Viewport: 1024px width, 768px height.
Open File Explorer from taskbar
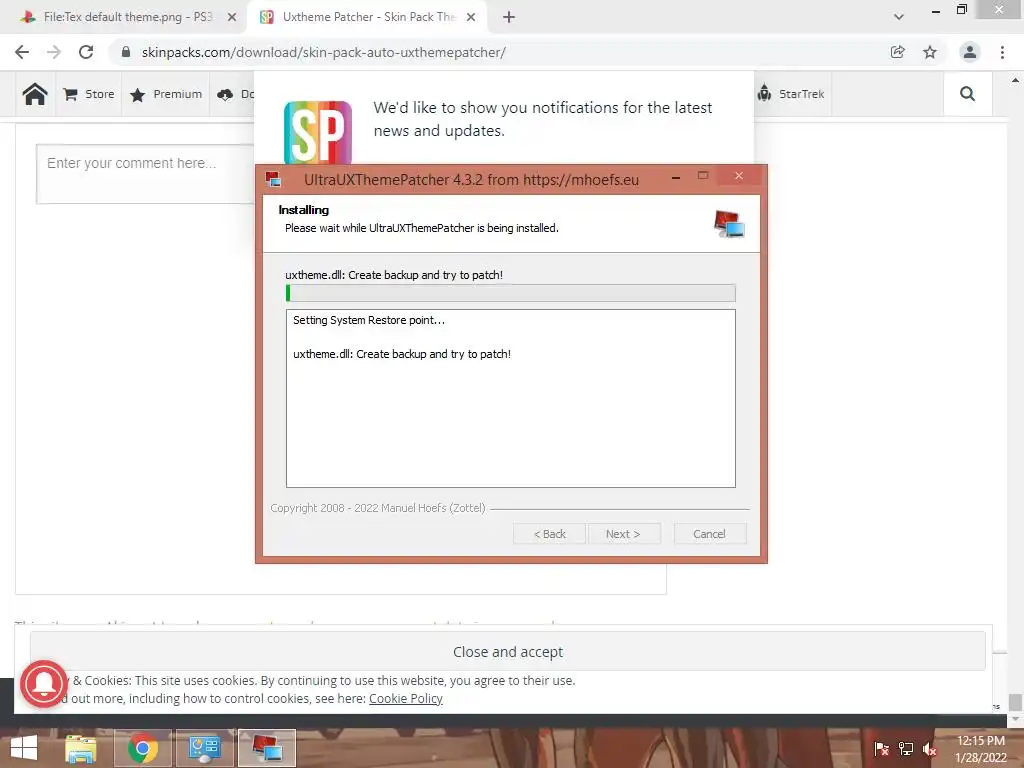[x=80, y=748]
